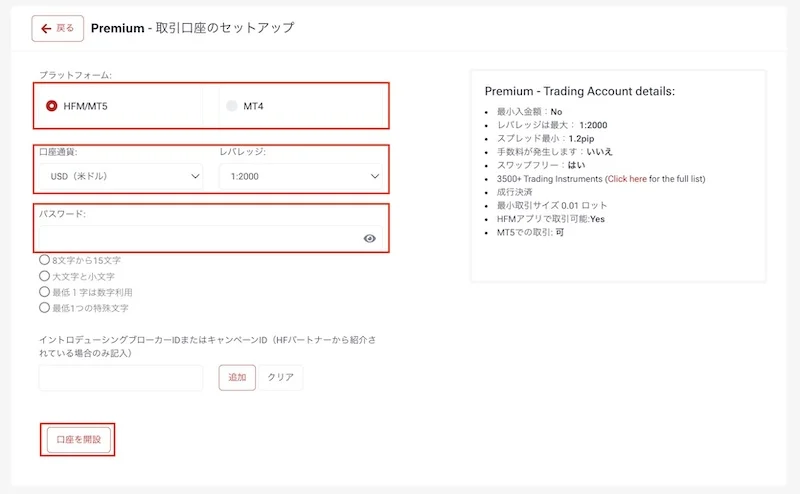Click the chevron on the USD currency selector
The image size is (800, 494).
point(194,177)
